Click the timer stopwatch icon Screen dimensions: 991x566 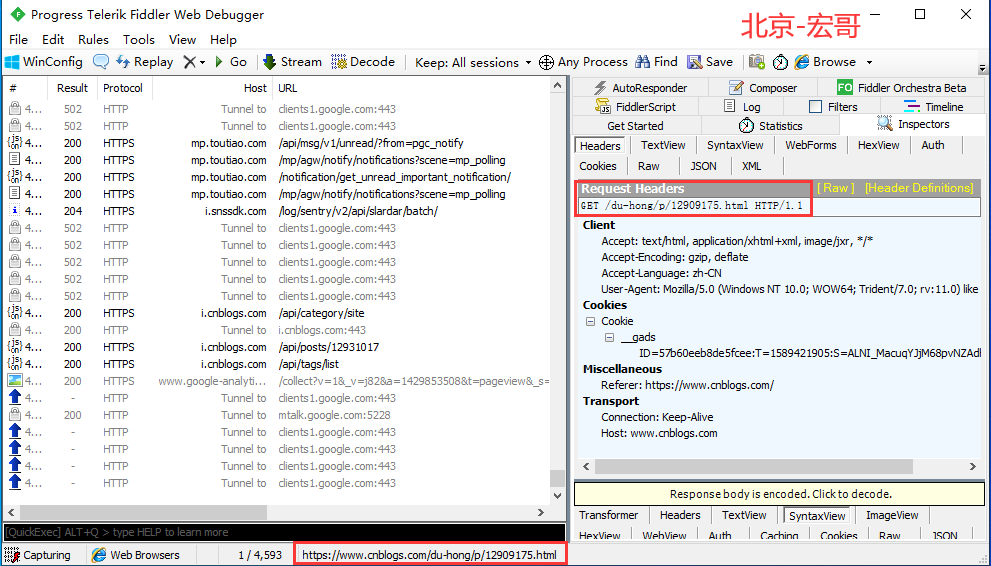781,62
